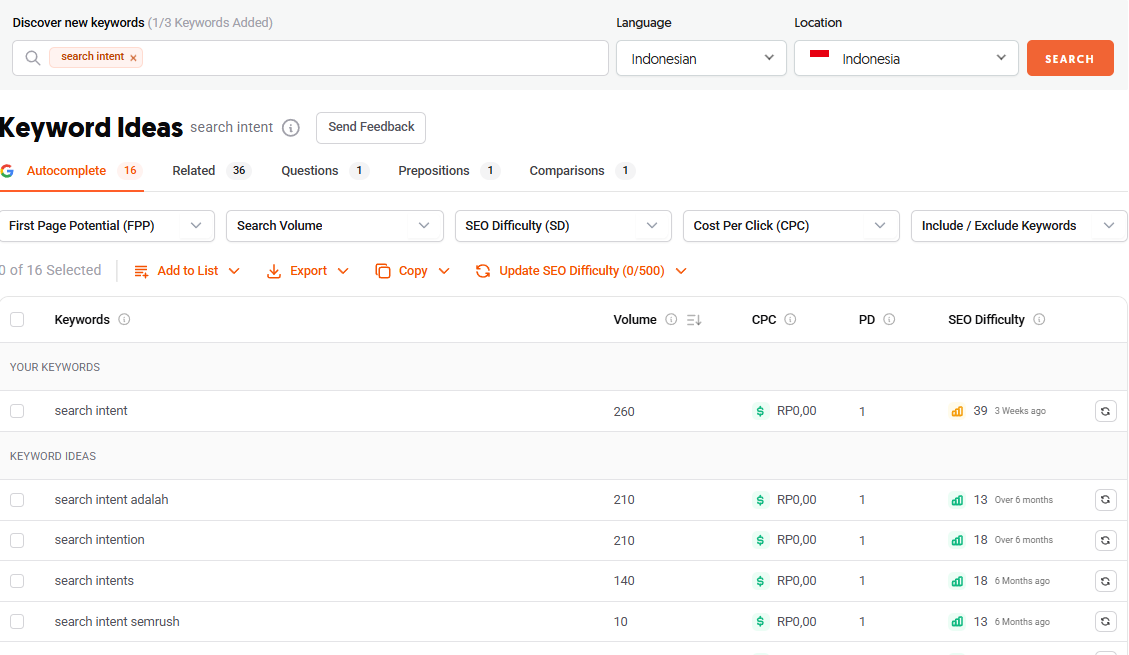
Task: Click the Send Feedback button
Action: (371, 127)
